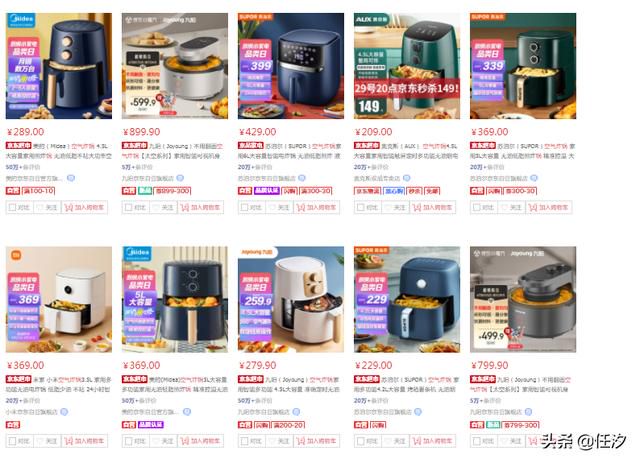Add the ¥369.00 white Xiaomi fryer to cart
This screenshot has width=640, height=463.
[x=84, y=441]
